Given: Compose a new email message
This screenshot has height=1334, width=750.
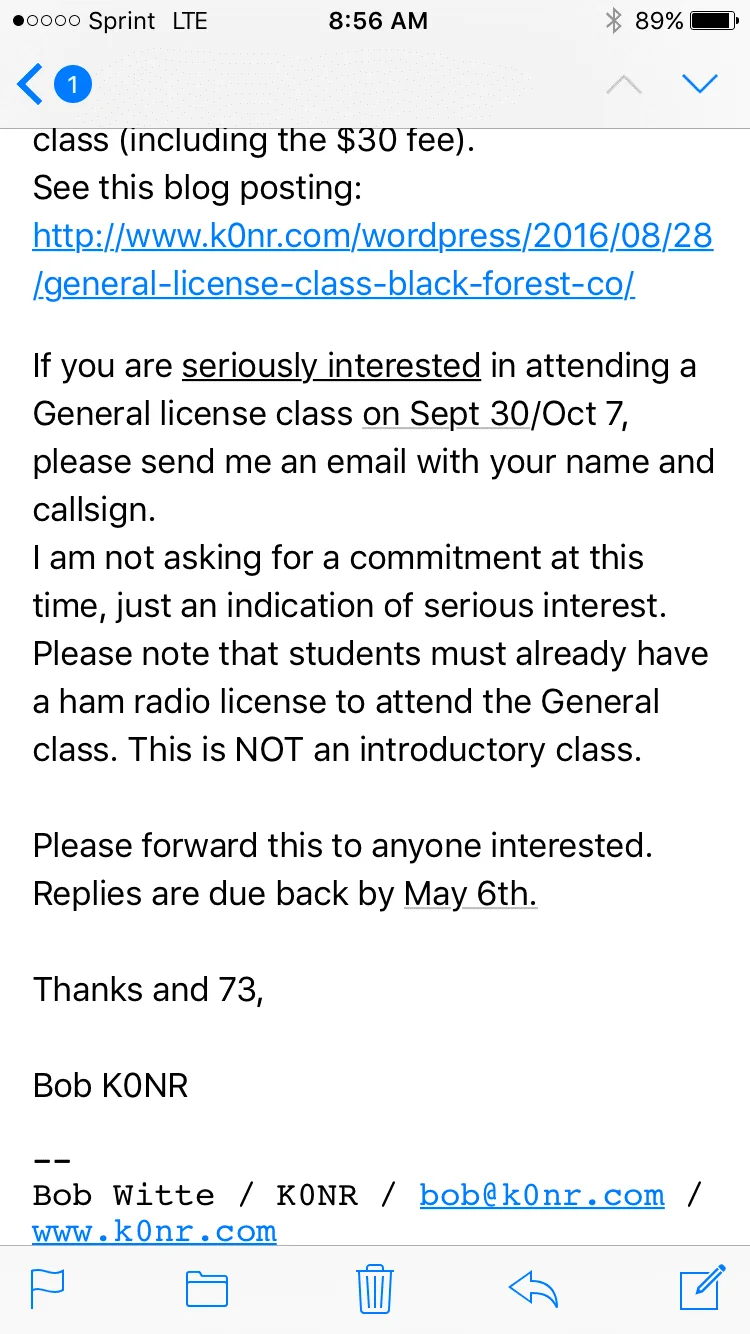Looking at the screenshot, I should click(702, 1288).
